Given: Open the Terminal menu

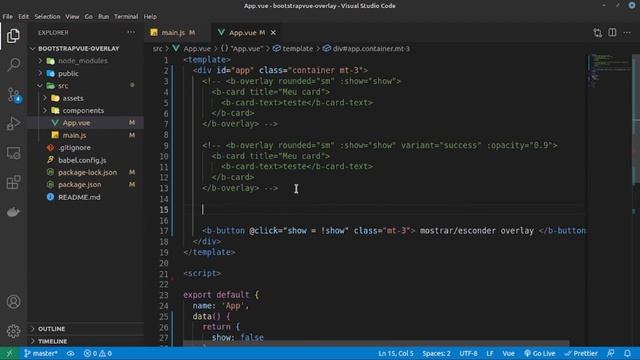Looking at the screenshot, I should click(x=126, y=17).
